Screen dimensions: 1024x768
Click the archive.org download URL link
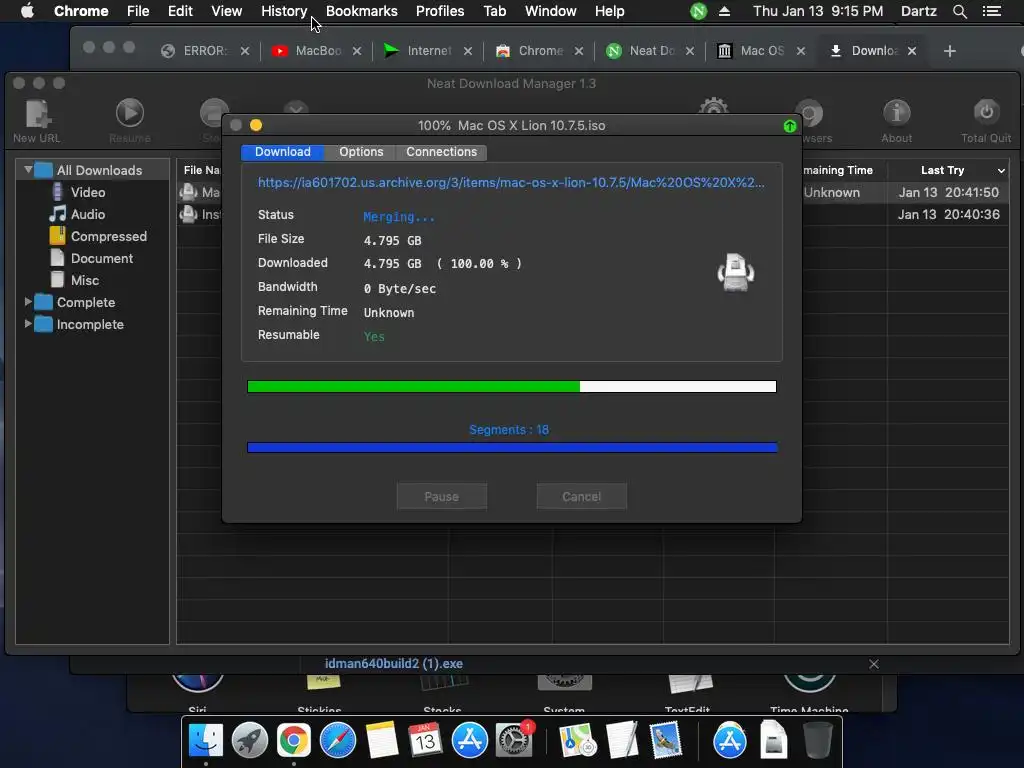[511, 183]
